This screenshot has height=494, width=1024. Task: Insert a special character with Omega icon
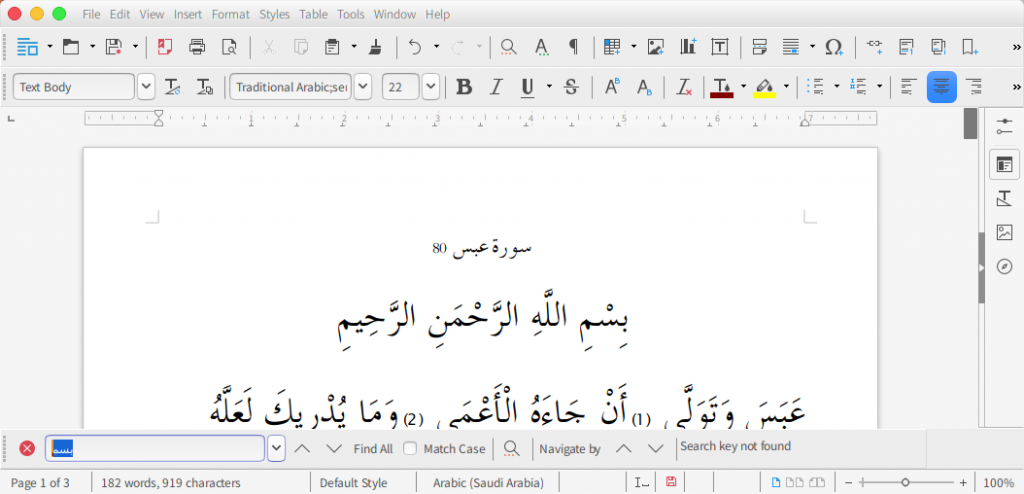coord(834,46)
